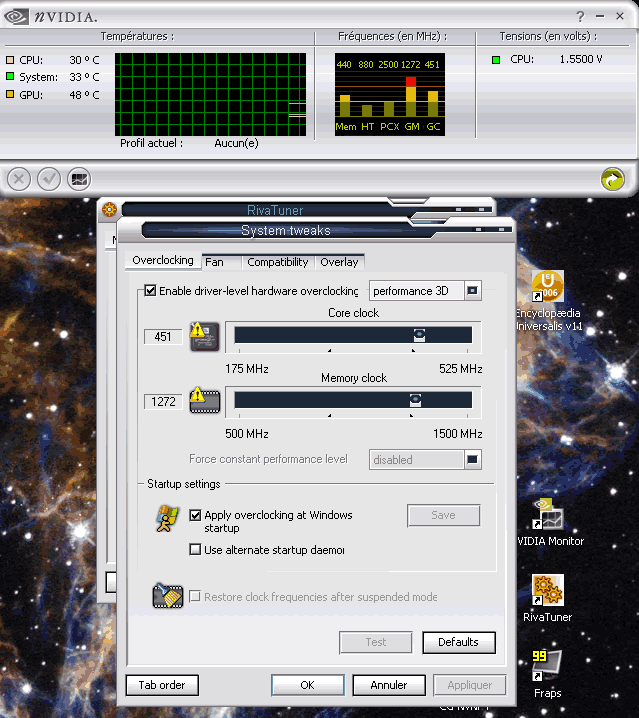Expand Force constant performance level dropdown
639x718 pixels.
[x=473, y=460]
